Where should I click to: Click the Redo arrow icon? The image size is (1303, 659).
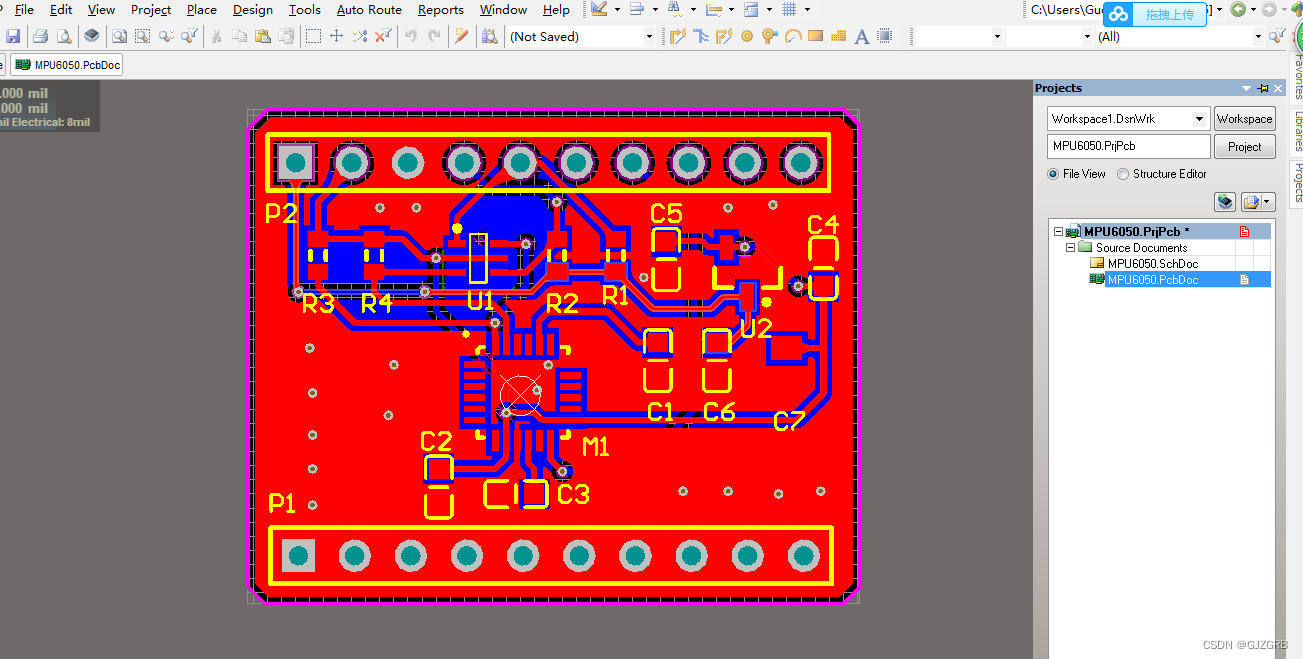point(434,36)
